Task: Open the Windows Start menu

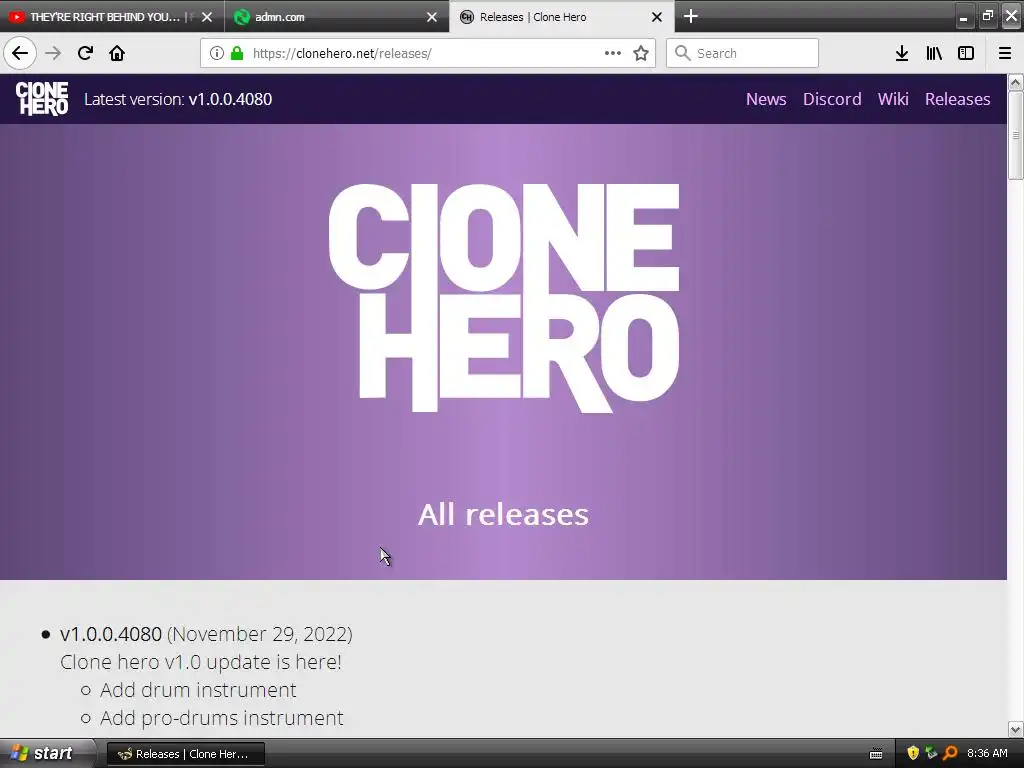Action: [48, 753]
